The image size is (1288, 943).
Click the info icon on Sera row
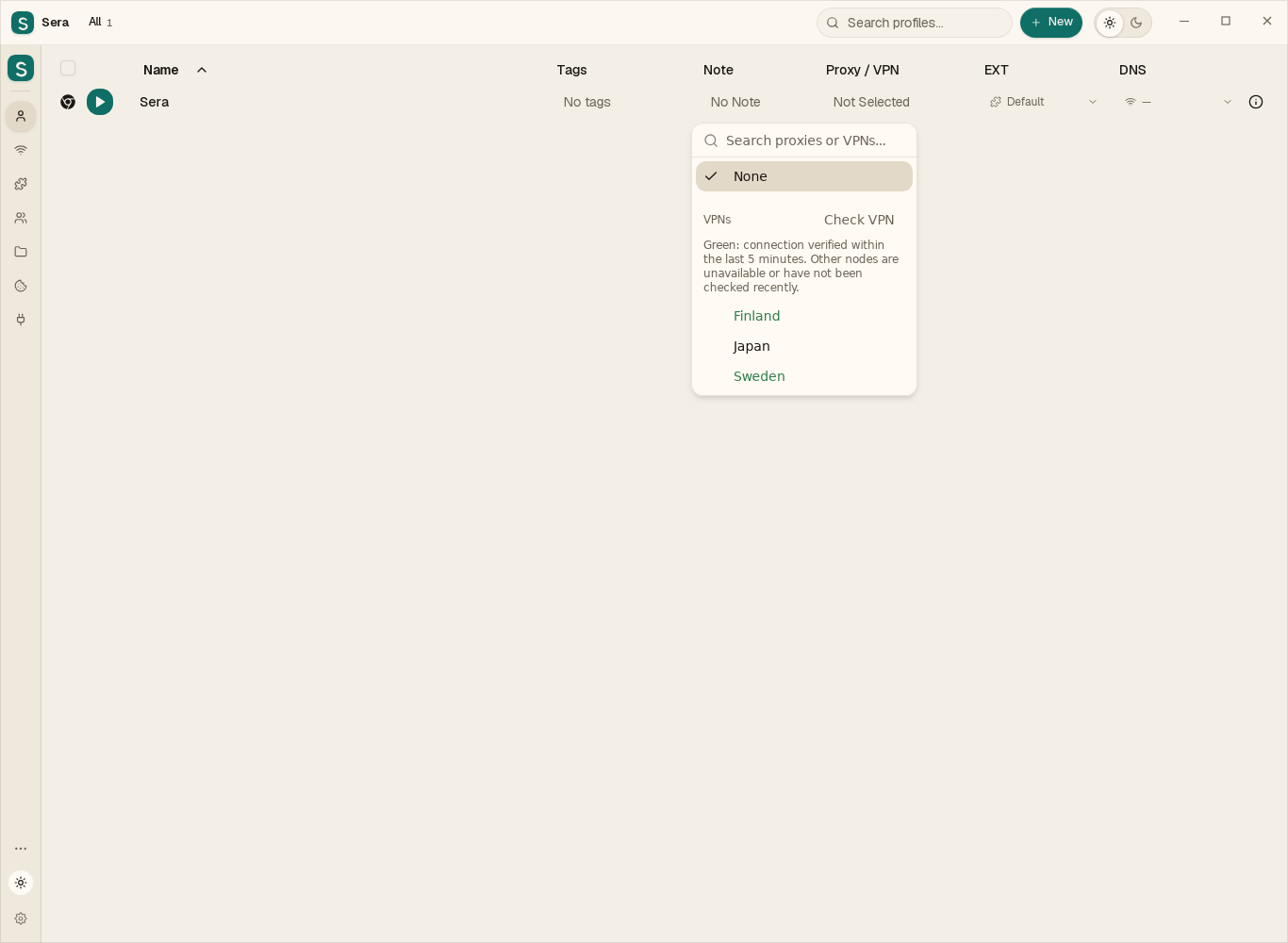(1256, 102)
